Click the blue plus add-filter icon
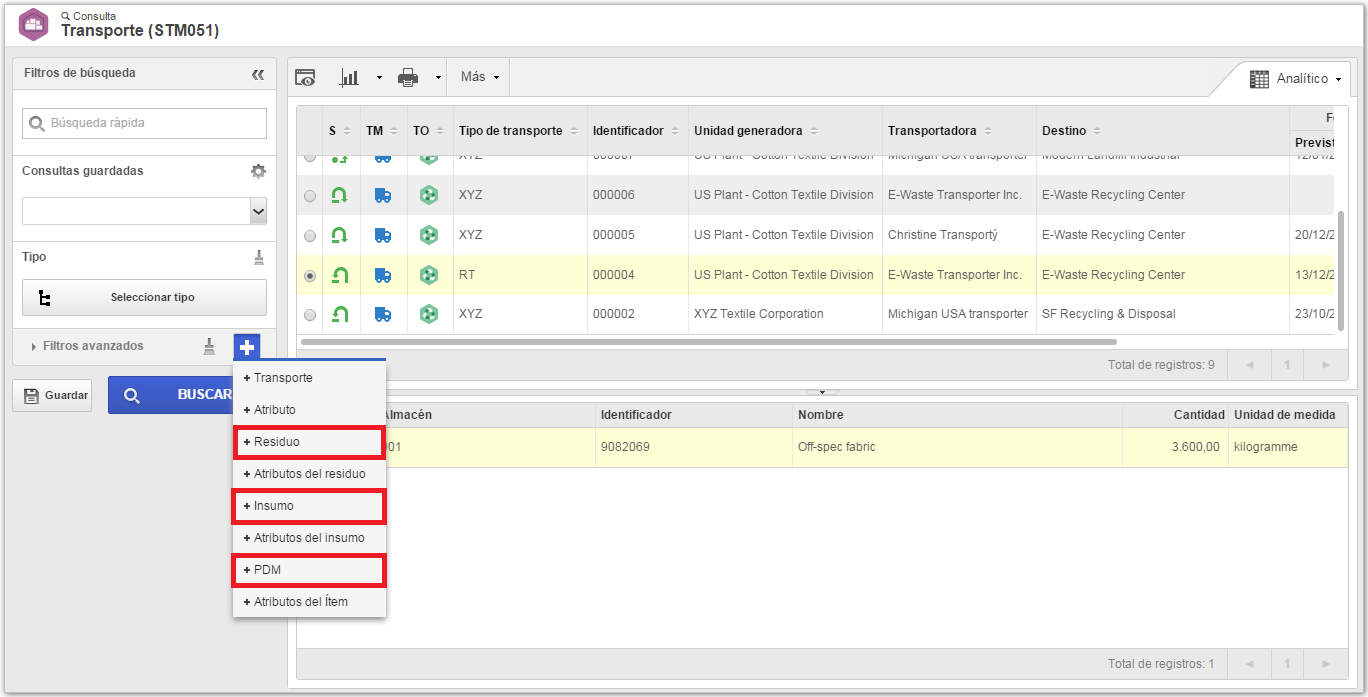The image size is (1368, 697). tap(247, 347)
